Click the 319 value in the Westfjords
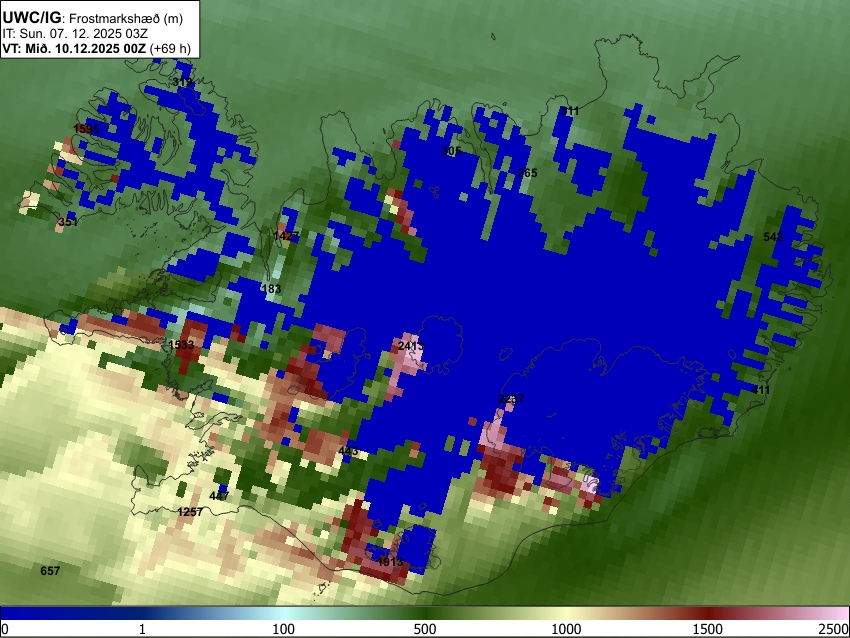The width and height of the screenshot is (850, 638). coord(183,82)
